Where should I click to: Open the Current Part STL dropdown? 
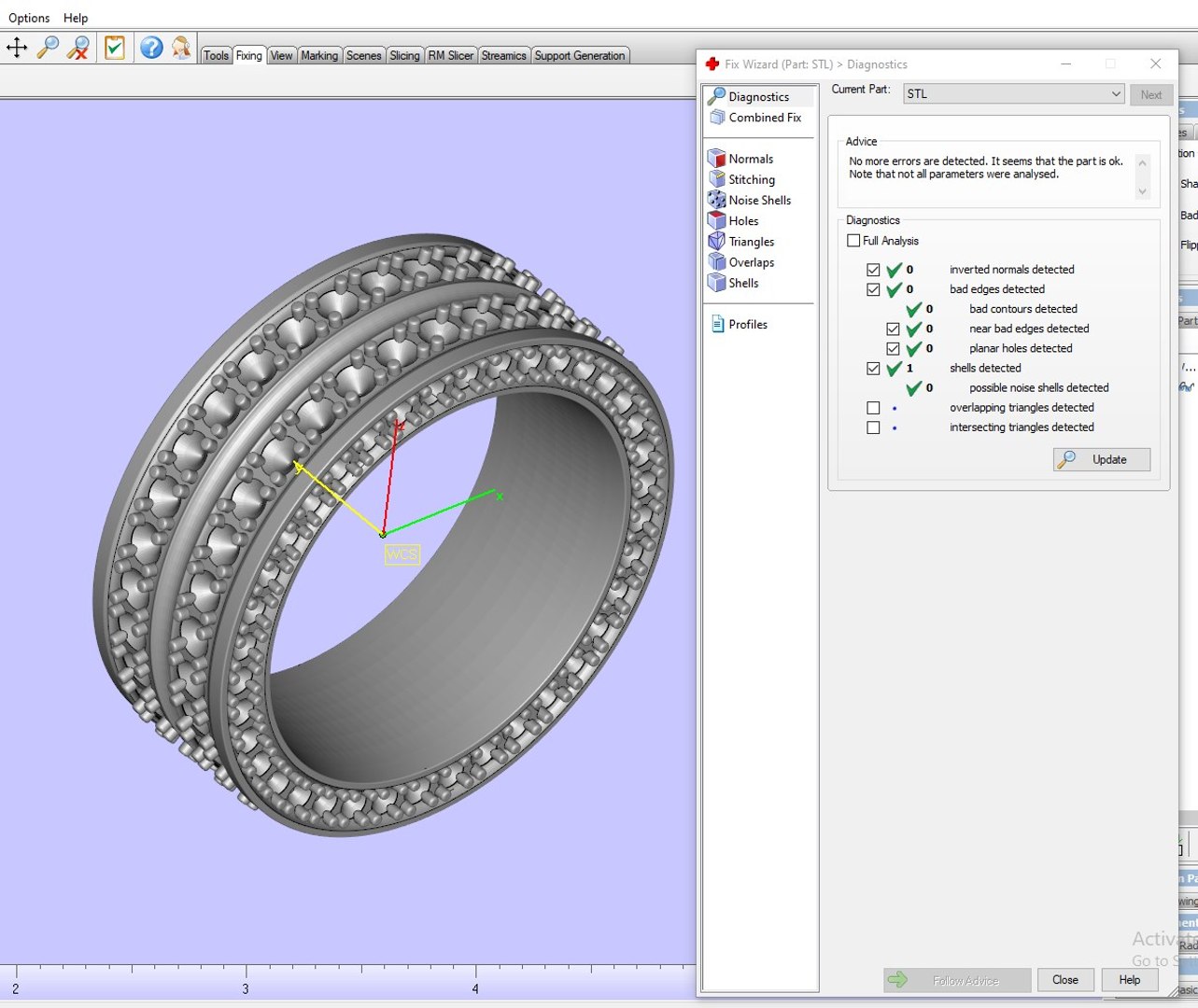tap(1012, 93)
